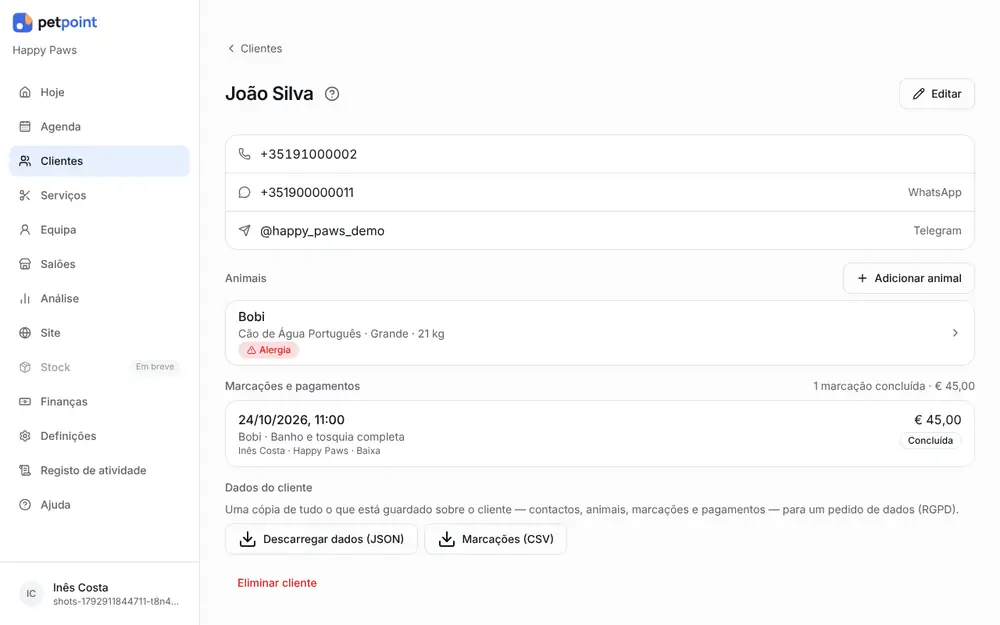The width and height of the screenshot is (1000, 625).
Task: Click the IC user avatar
Action: coord(31,594)
